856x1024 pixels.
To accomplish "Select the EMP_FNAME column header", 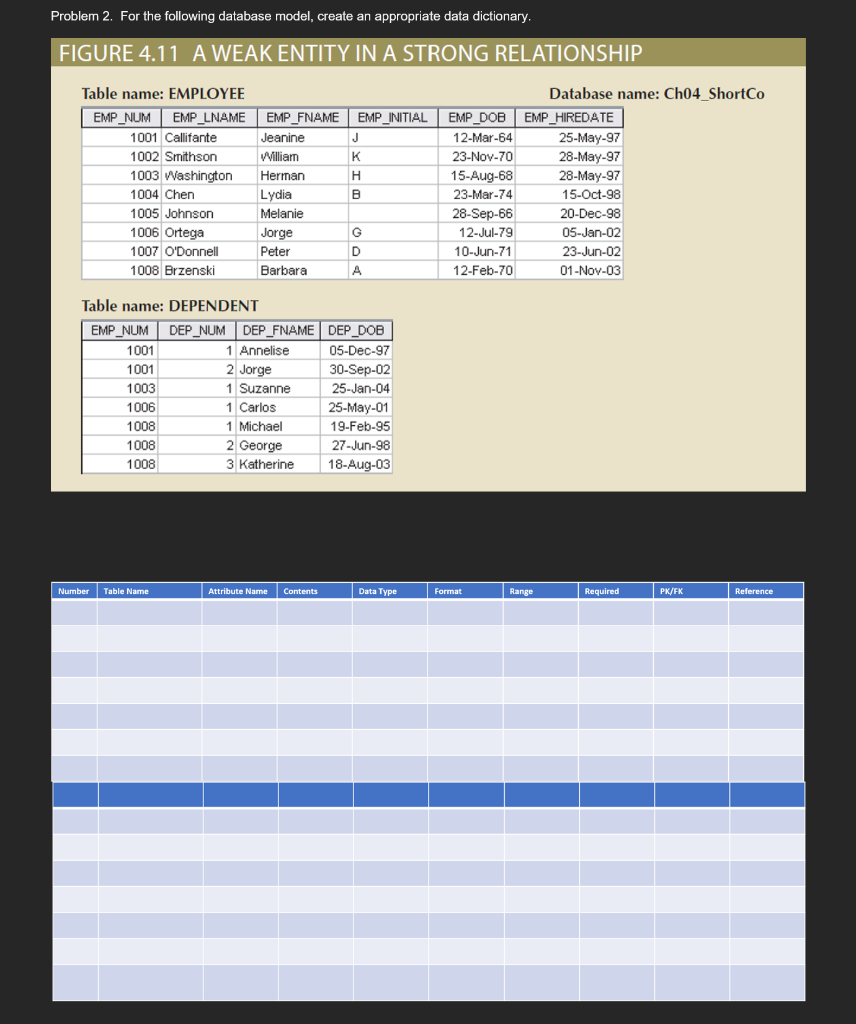I will point(302,118).
